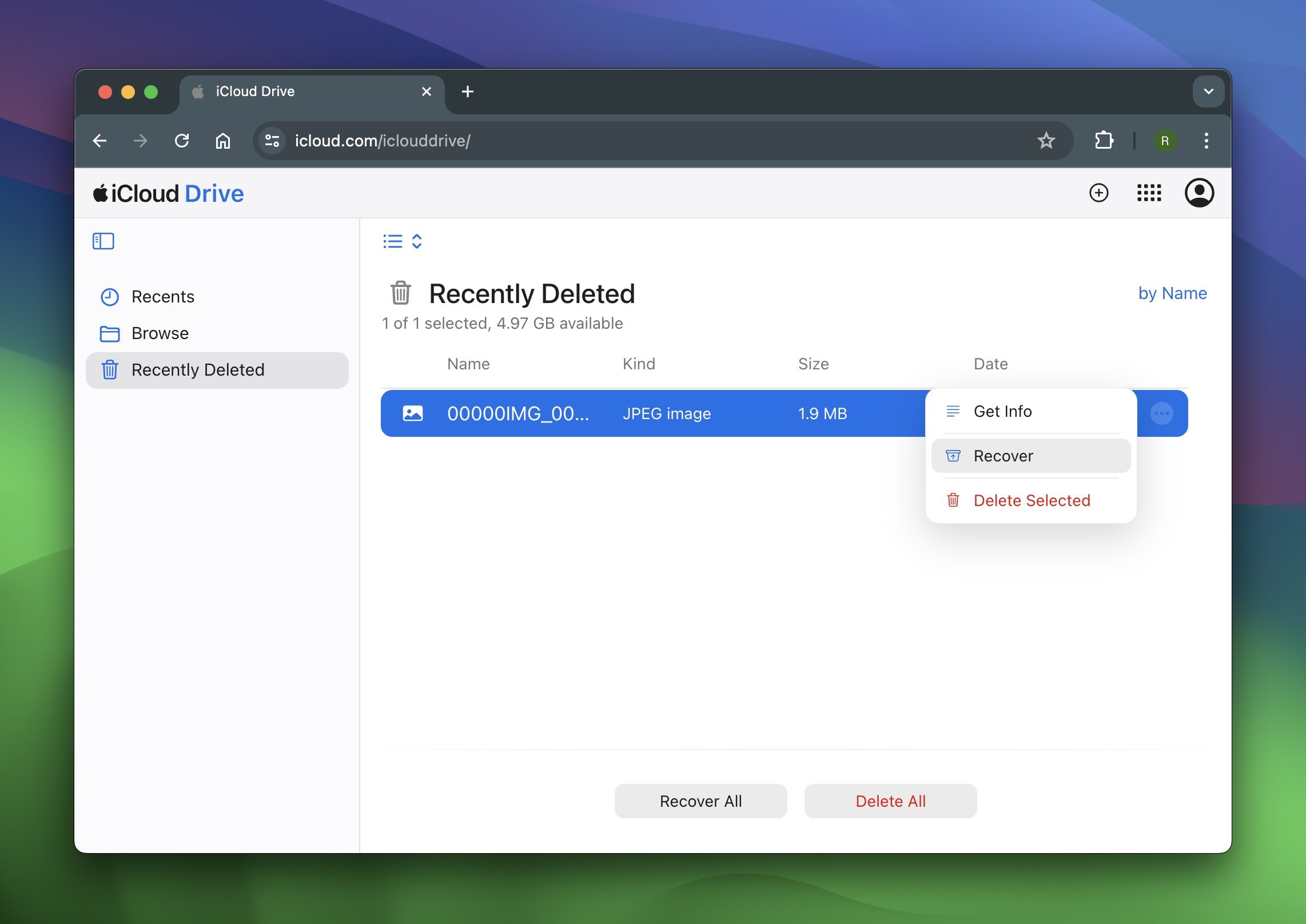This screenshot has height=924, width=1306.
Task: Click the sort/filter arrows icon in toolbar
Action: (x=417, y=241)
